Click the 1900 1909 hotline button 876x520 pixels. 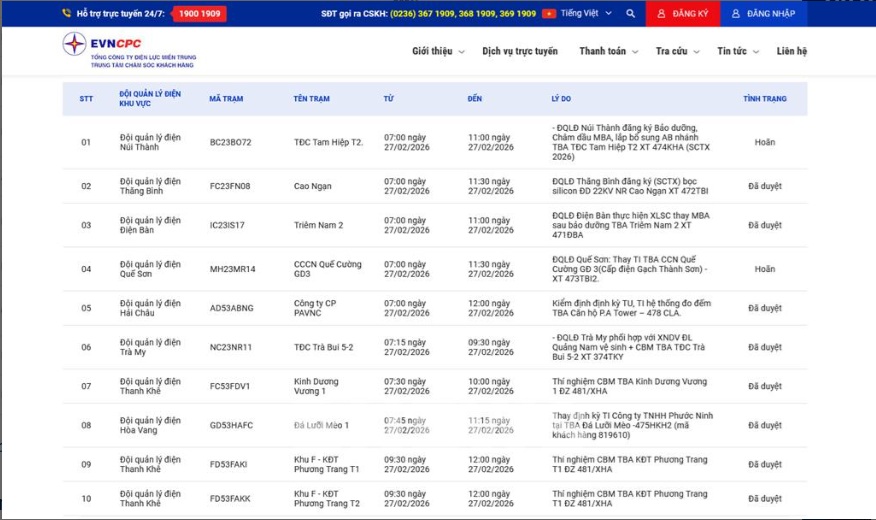[x=199, y=14]
